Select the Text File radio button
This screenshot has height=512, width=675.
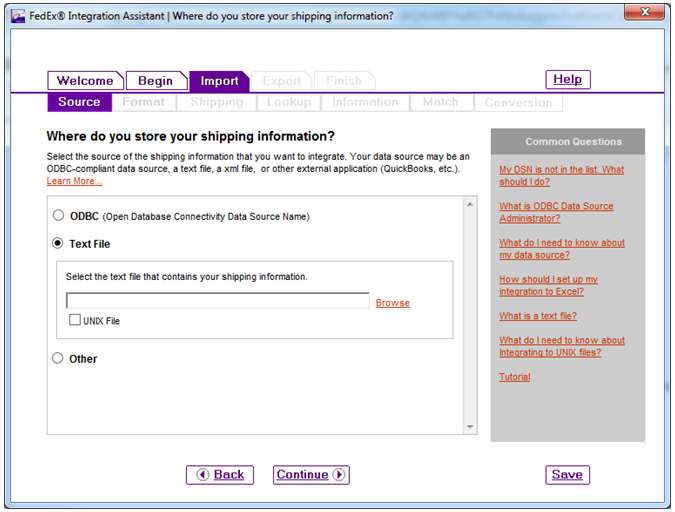[x=58, y=243]
